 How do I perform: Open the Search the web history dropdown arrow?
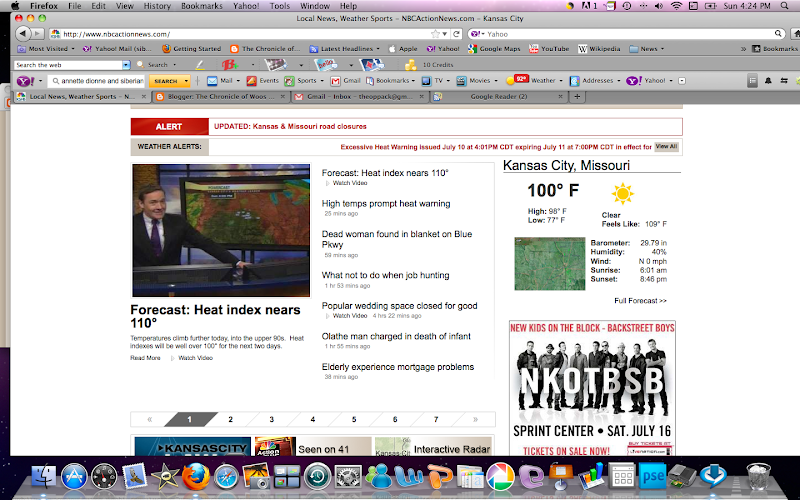(126, 65)
